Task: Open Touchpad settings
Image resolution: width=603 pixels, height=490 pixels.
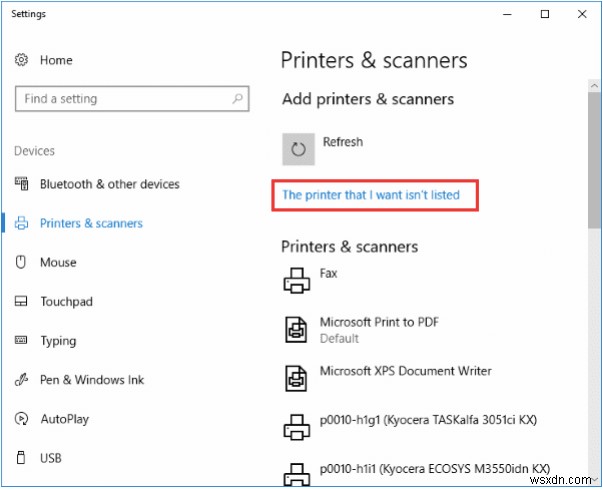Action: click(67, 302)
